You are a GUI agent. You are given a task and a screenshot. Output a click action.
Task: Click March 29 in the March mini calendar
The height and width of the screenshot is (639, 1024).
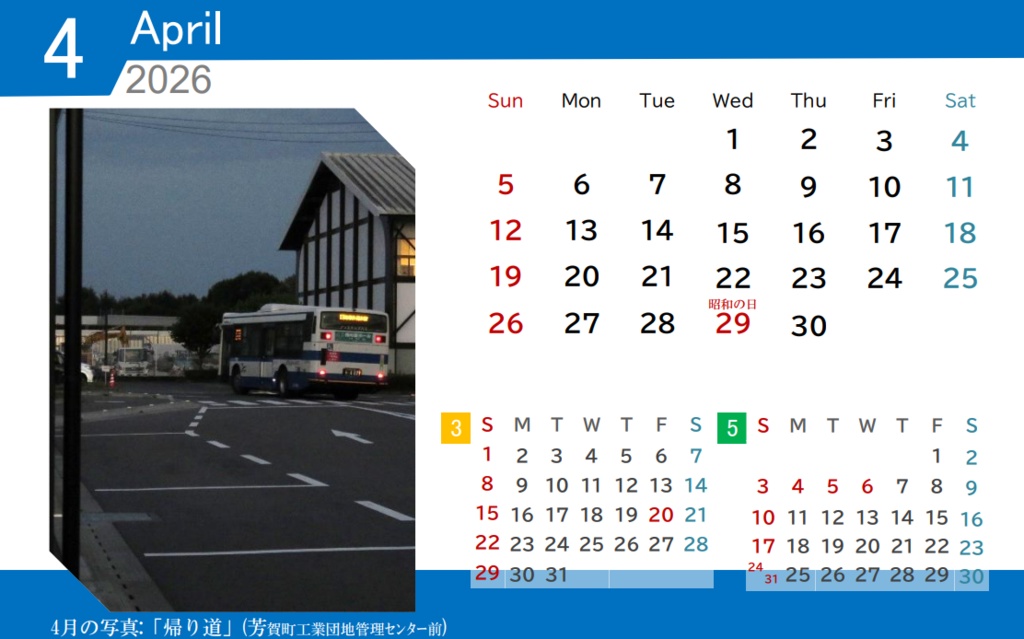(487, 573)
